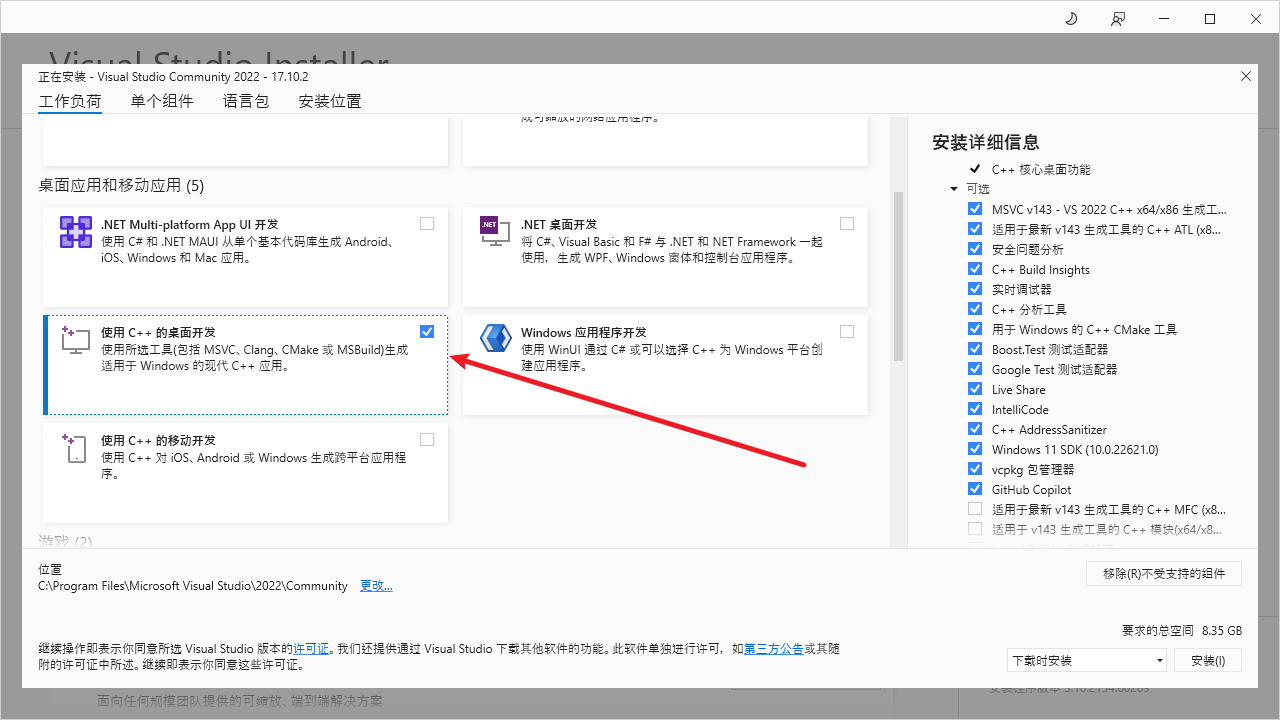
Task: Collapse the 可选 optional components section
Action: 954,189
